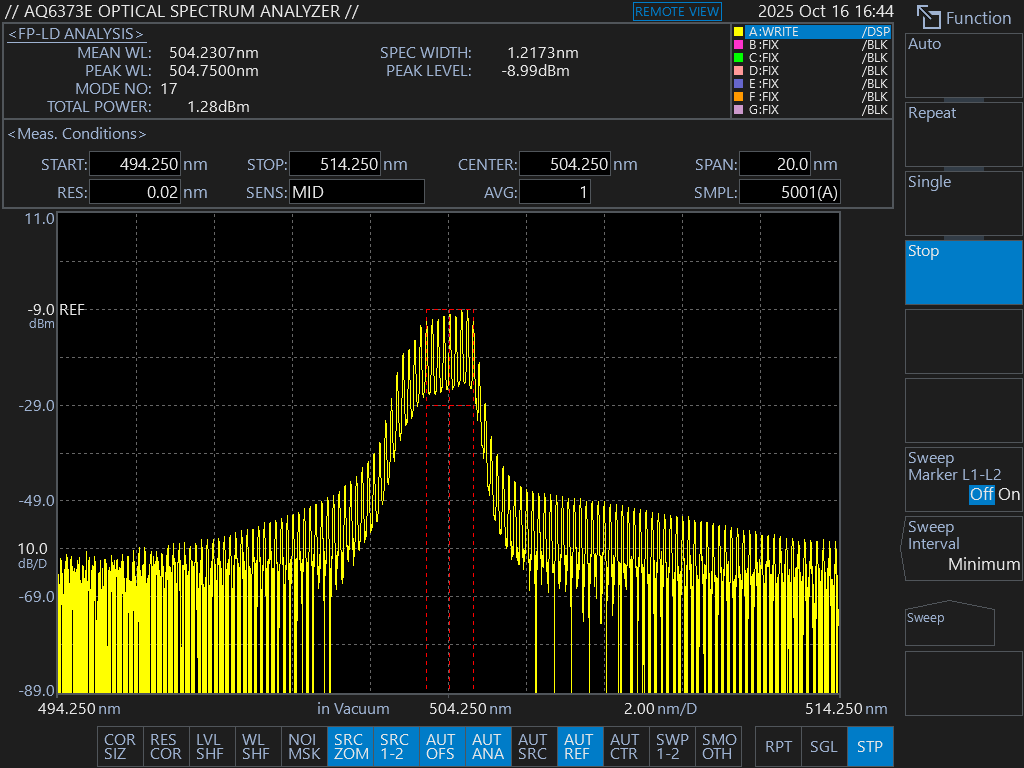Screen dimensions: 1024x768
Task: Click the CENTER wavelength input field
Action: click(565, 165)
